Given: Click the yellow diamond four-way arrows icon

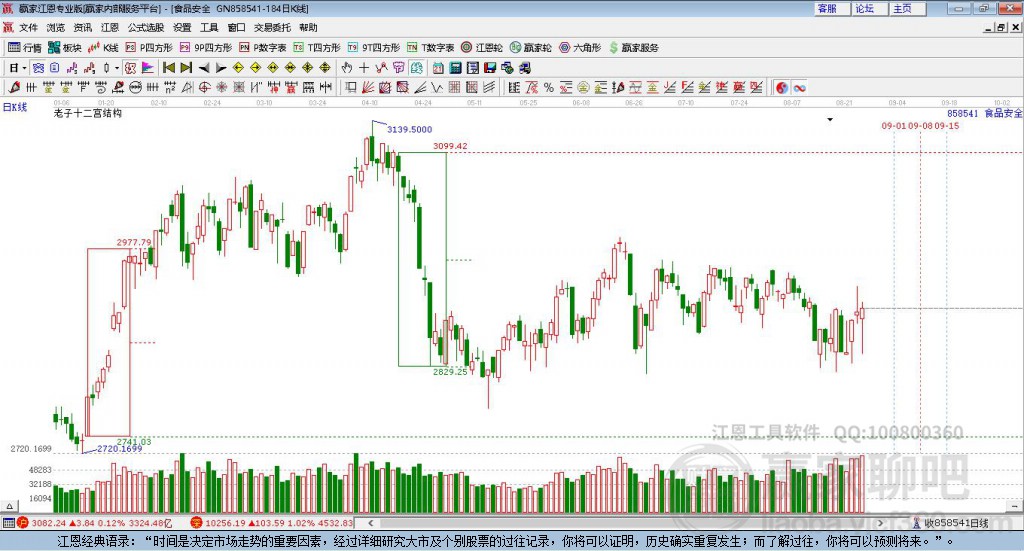Looking at the screenshot, I should click(308, 68).
